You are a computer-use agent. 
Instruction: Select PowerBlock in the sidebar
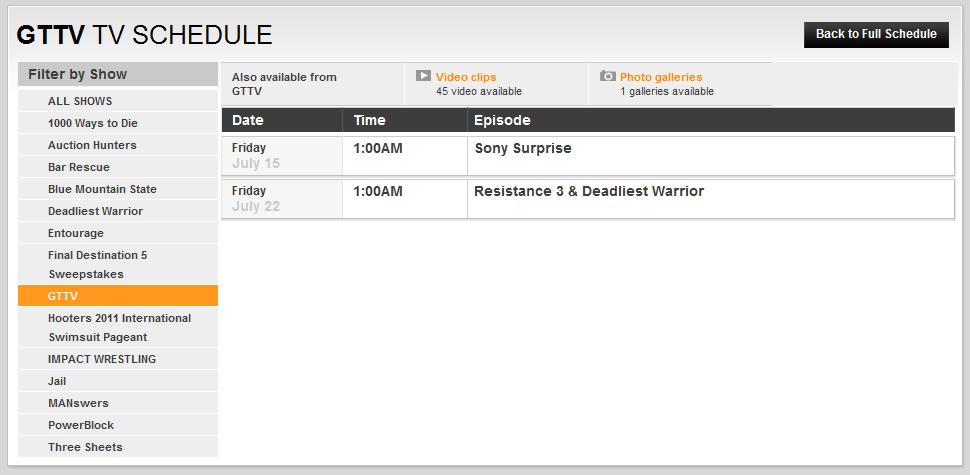[x=81, y=425]
